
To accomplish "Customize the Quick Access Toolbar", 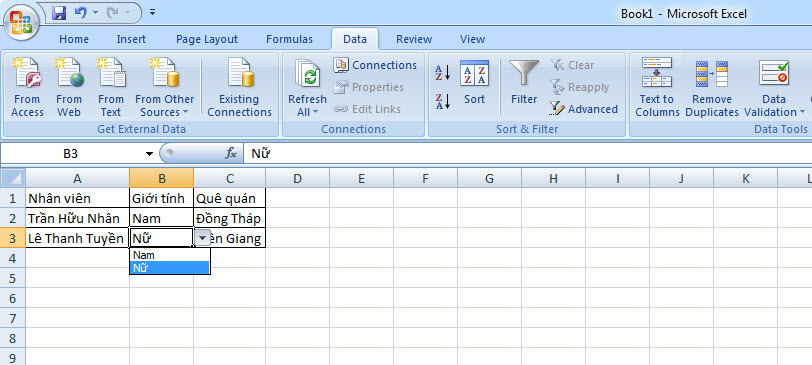I will (152, 13).
